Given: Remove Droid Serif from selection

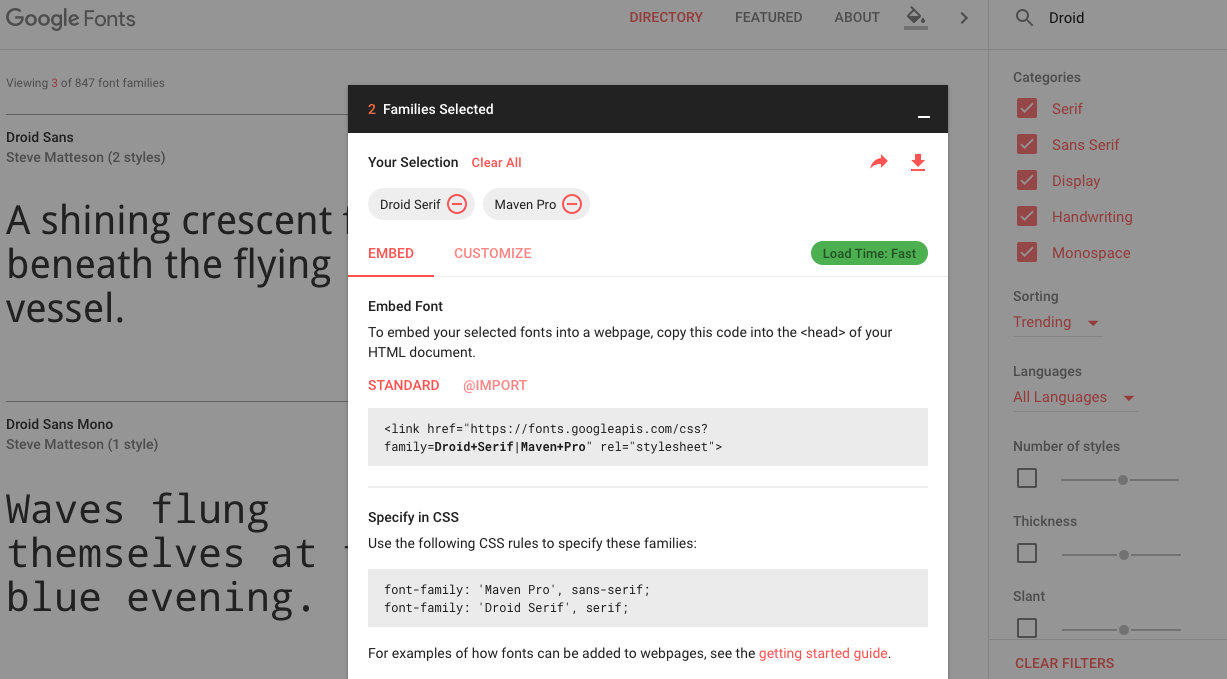Looking at the screenshot, I should coord(457,204).
